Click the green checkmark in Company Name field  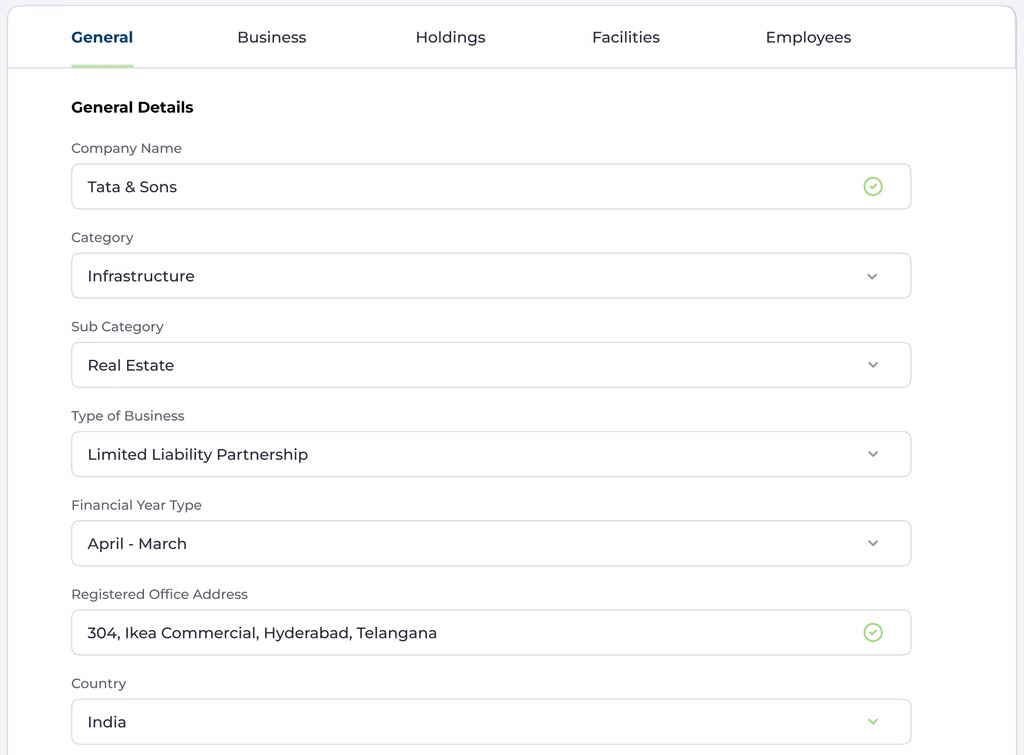tap(873, 187)
